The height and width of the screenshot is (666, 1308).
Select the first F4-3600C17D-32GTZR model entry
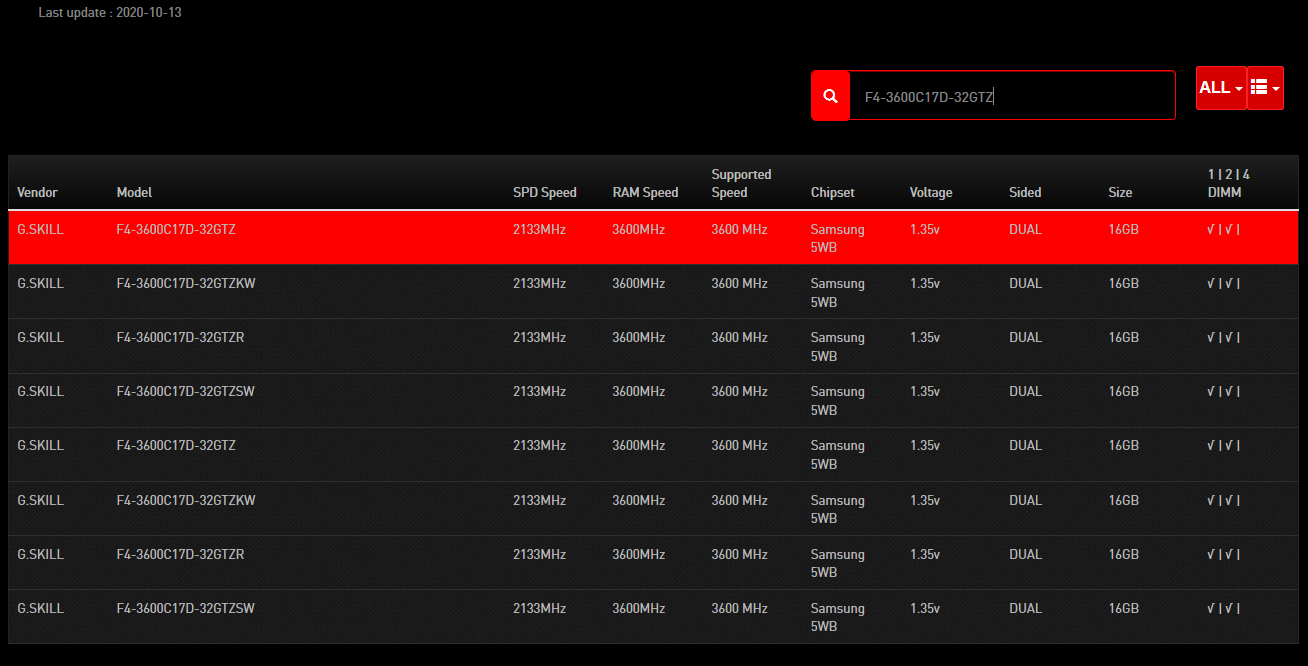click(x=180, y=338)
